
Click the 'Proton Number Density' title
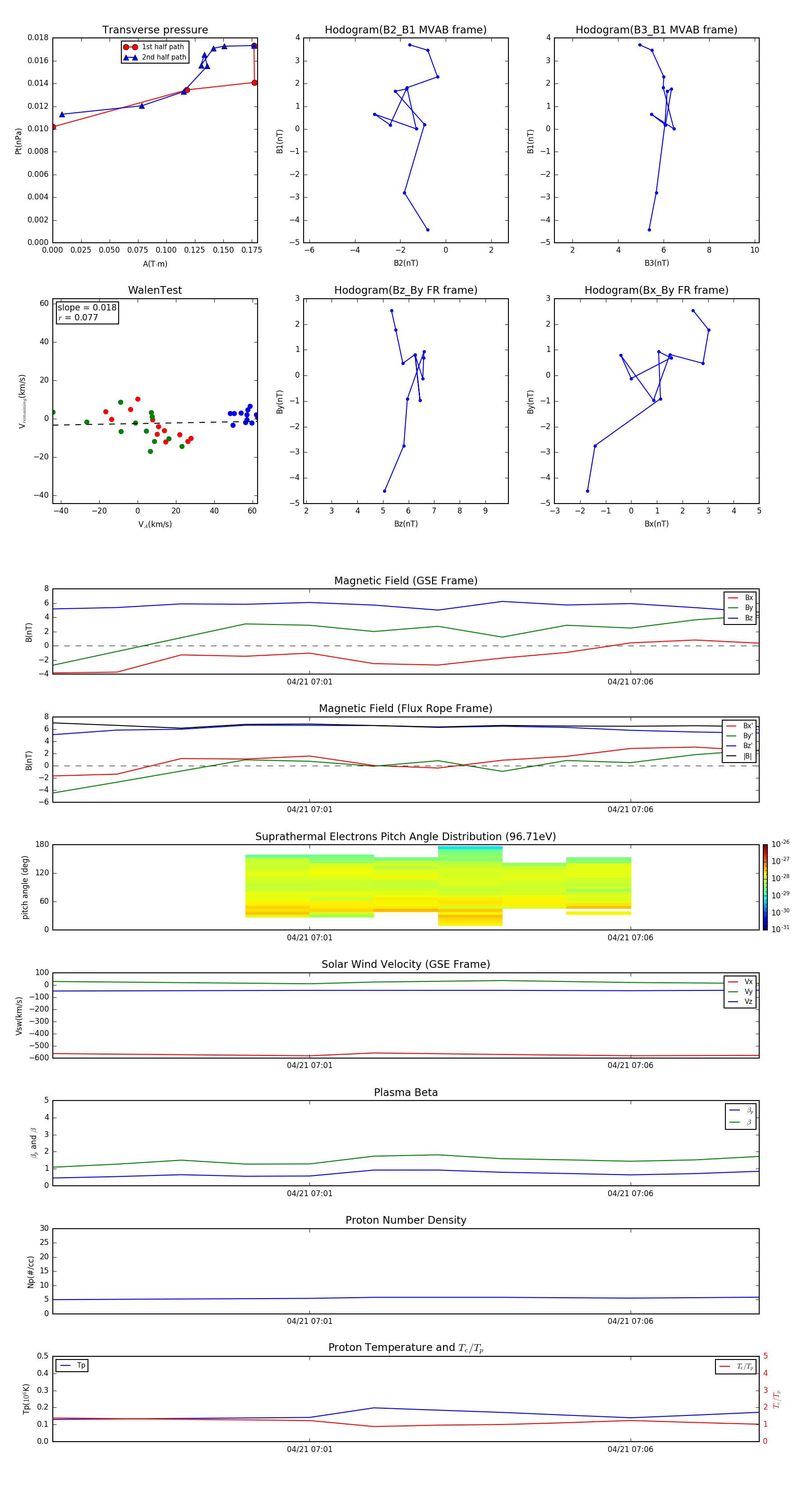click(x=406, y=1220)
